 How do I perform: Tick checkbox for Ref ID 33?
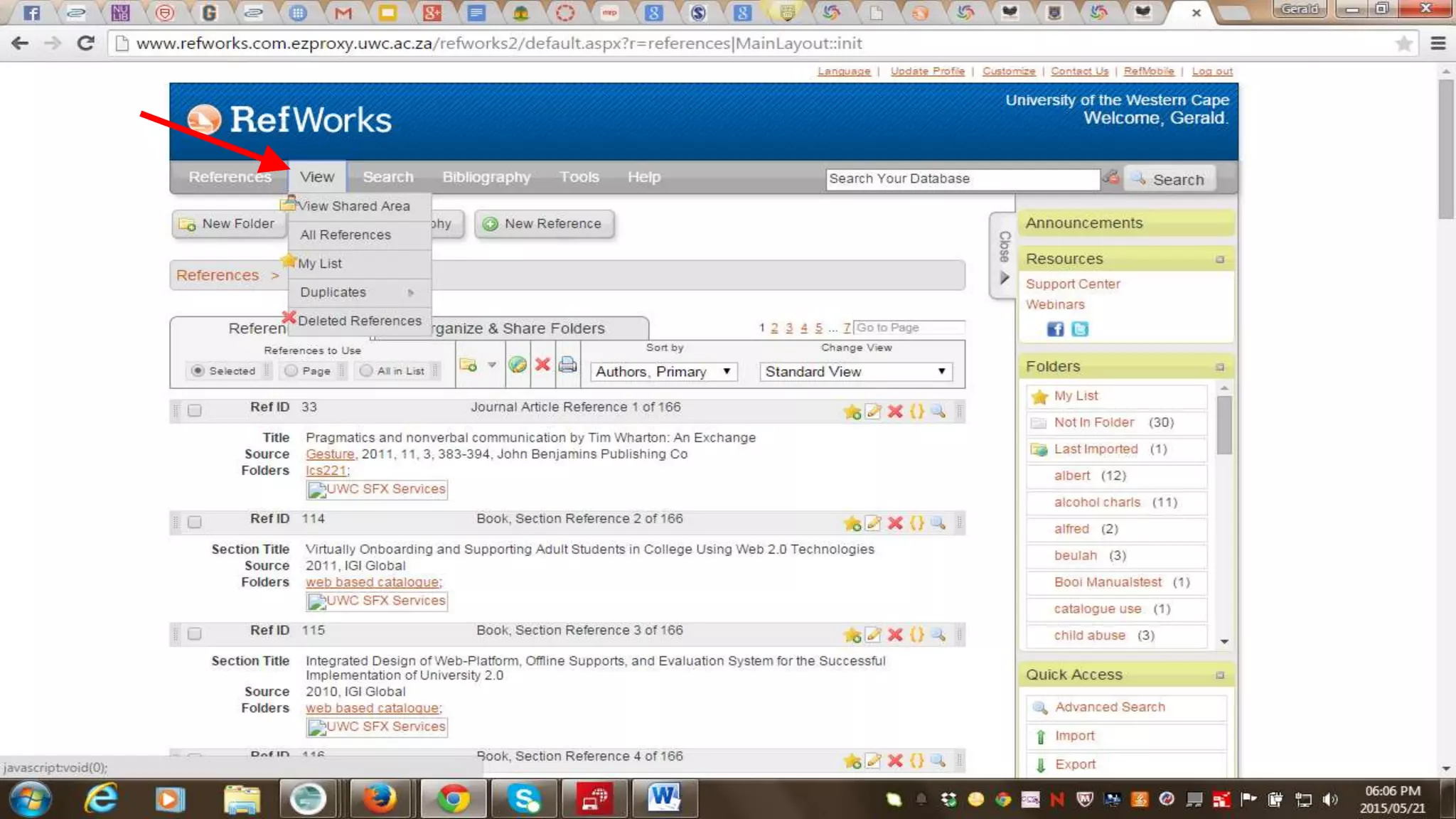194,410
